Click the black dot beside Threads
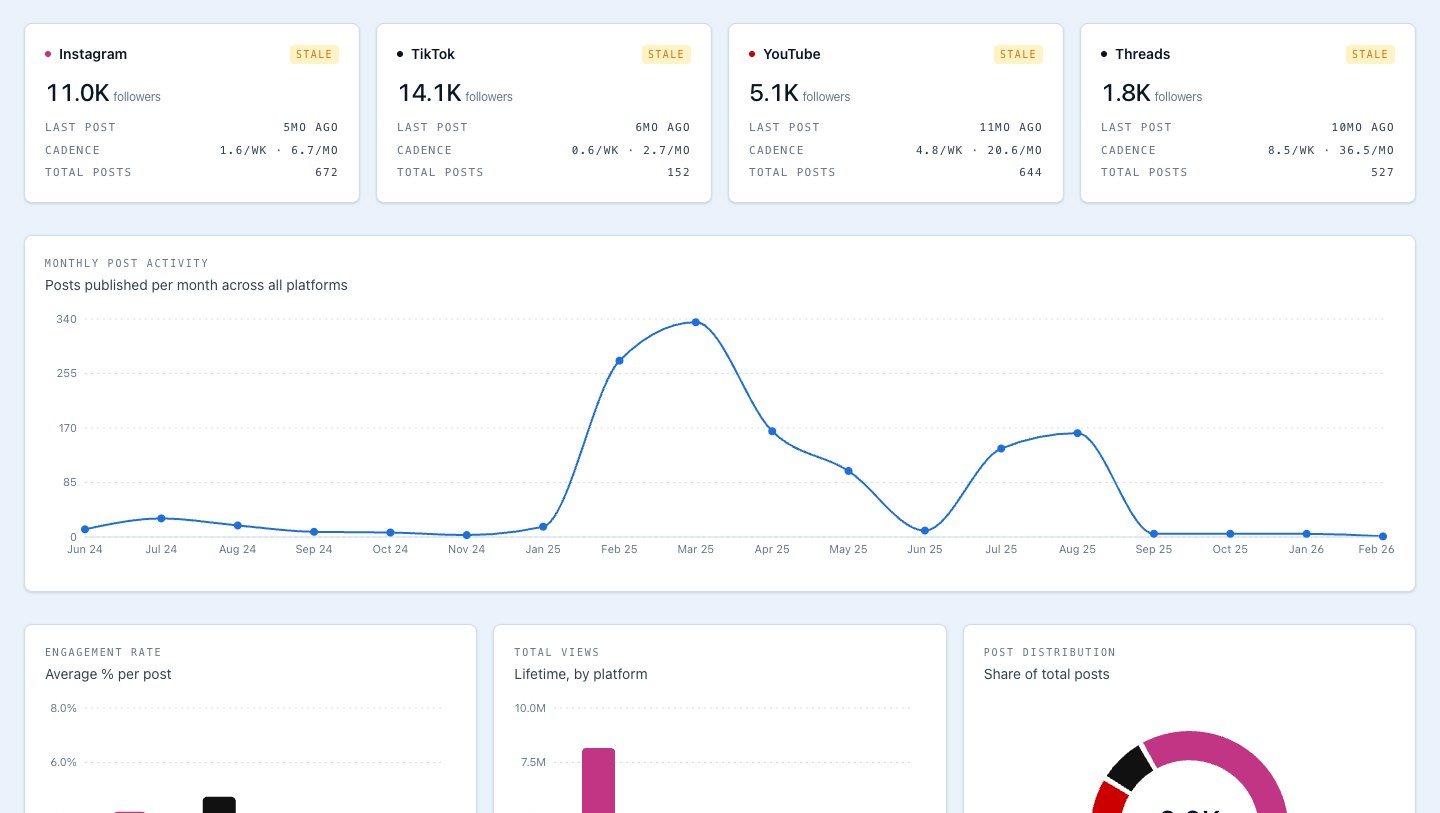 pyautogui.click(x=1104, y=54)
